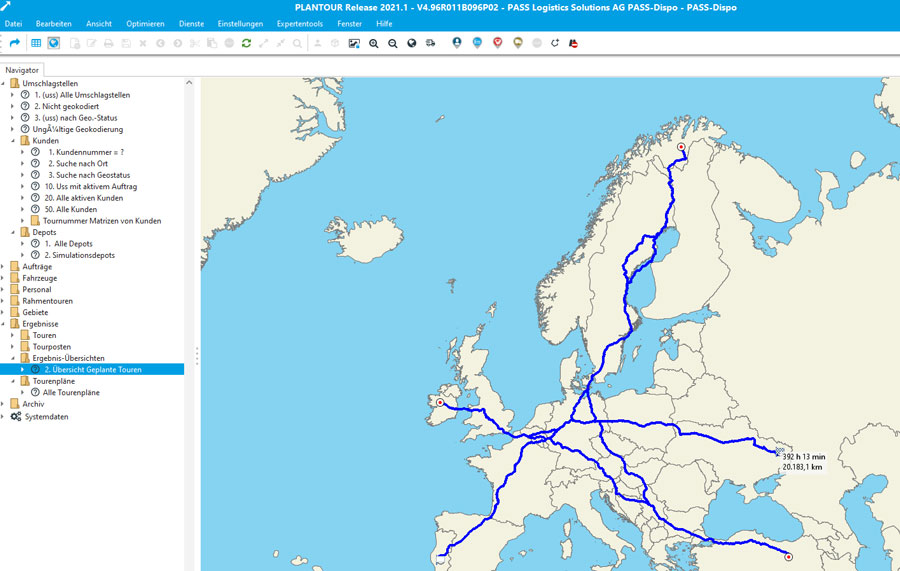Click the route endpoint flag near '392 h 13 min'

(779, 452)
